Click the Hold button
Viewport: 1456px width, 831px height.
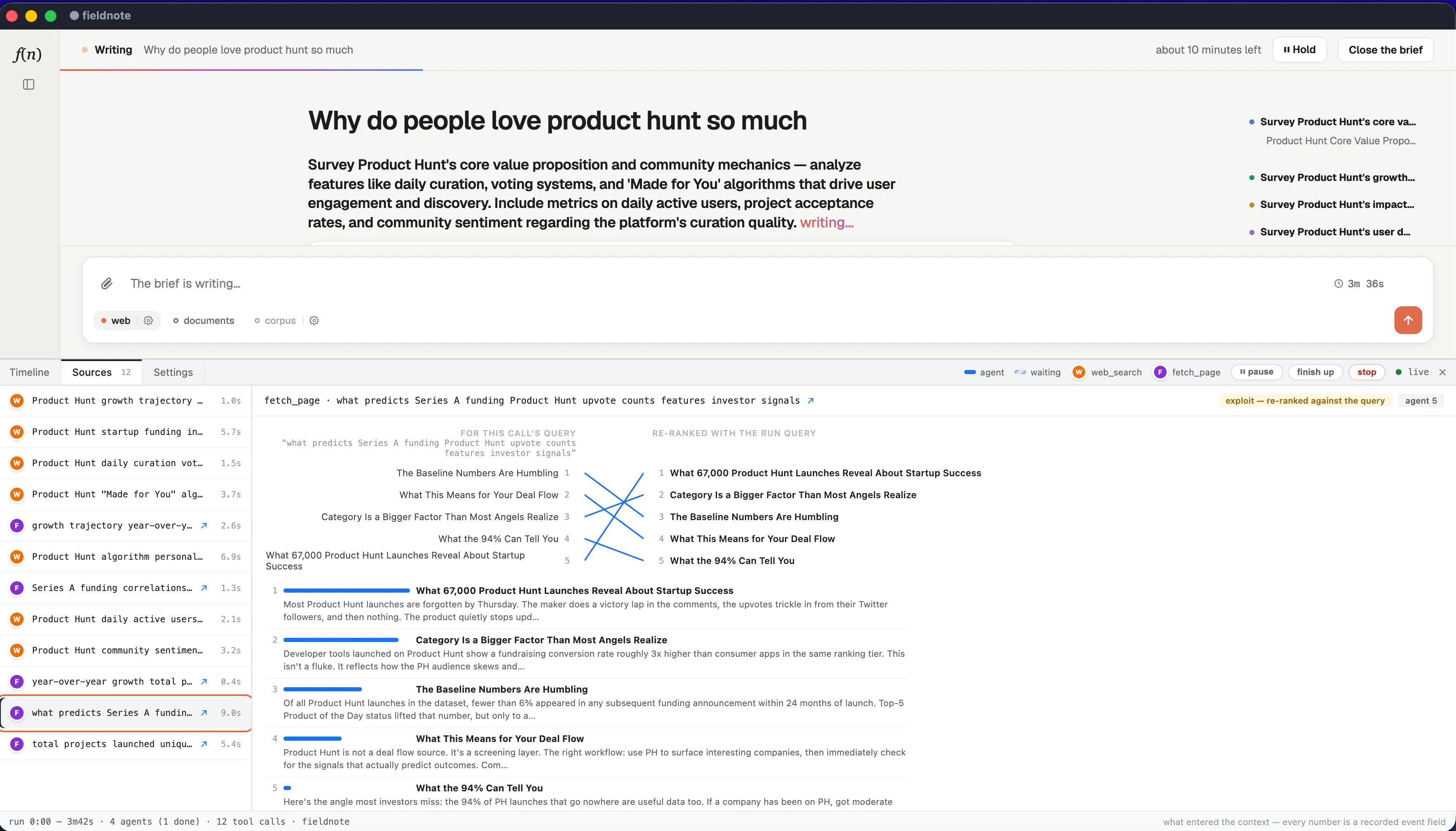1299,50
